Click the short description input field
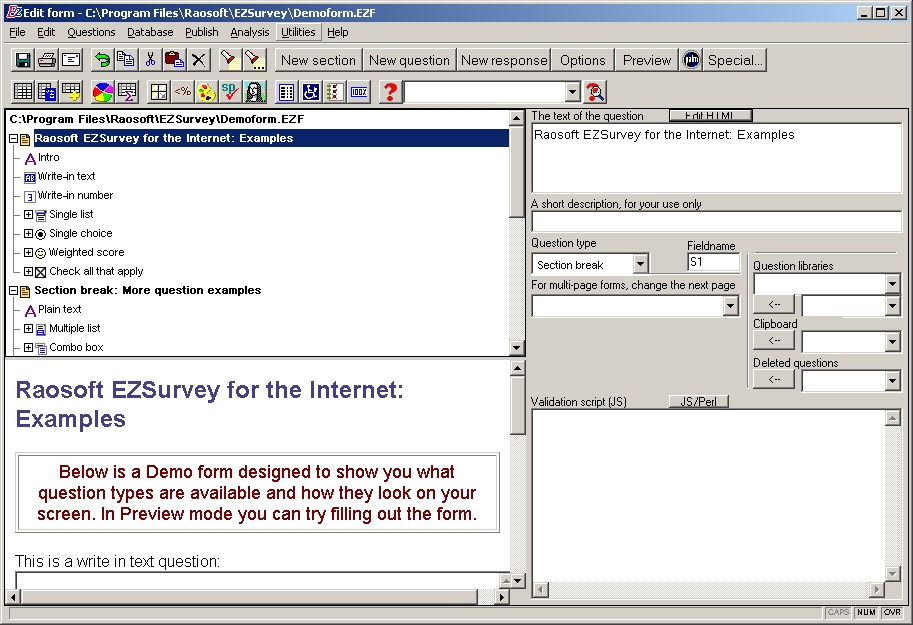 click(716, 221)
